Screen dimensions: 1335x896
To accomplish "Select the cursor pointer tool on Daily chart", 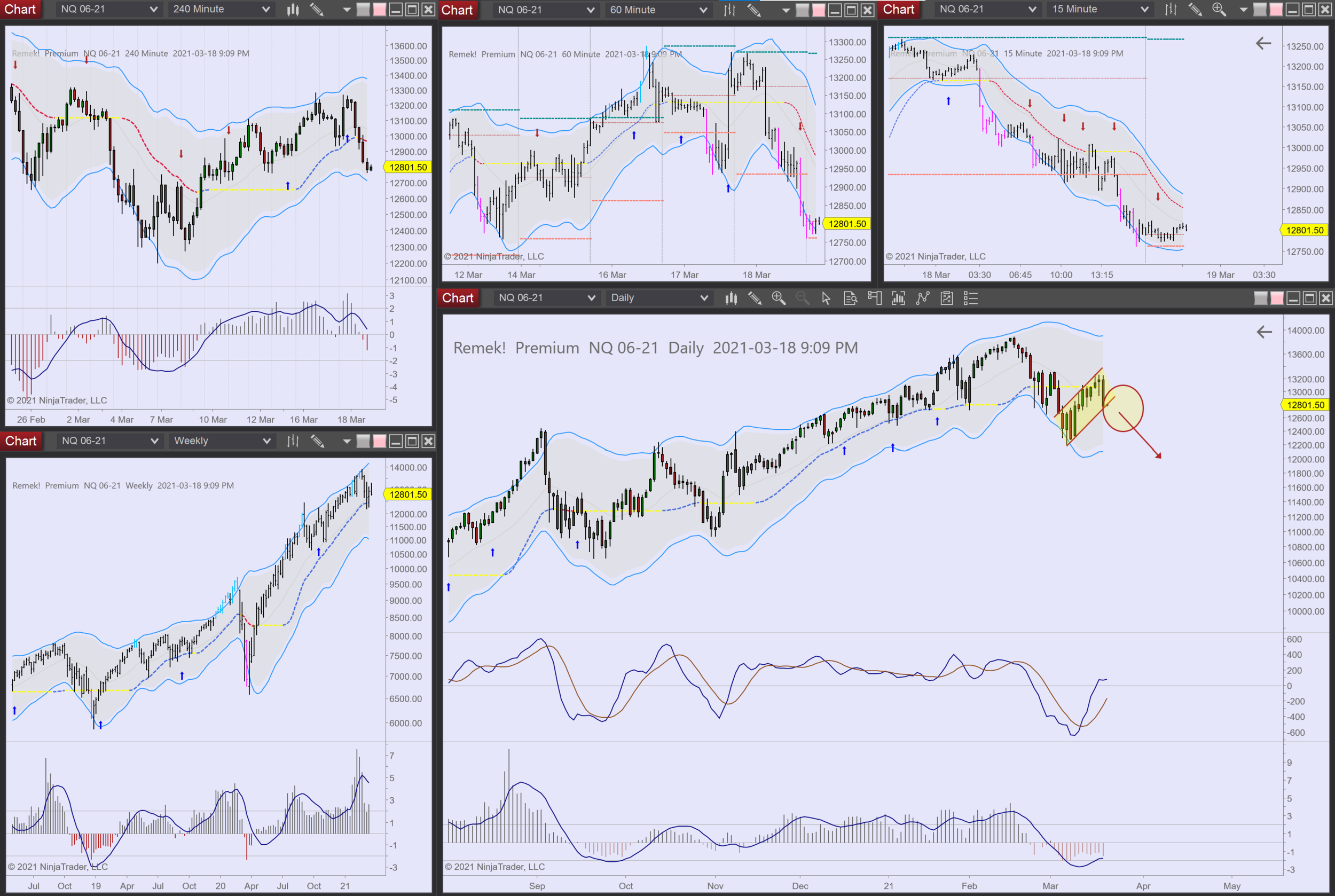I will (x=826, y=298).
